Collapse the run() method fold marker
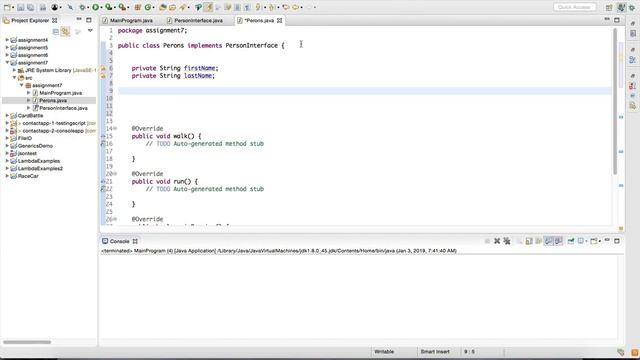Viewport: 640px width, 360px height. click(115, 174)
